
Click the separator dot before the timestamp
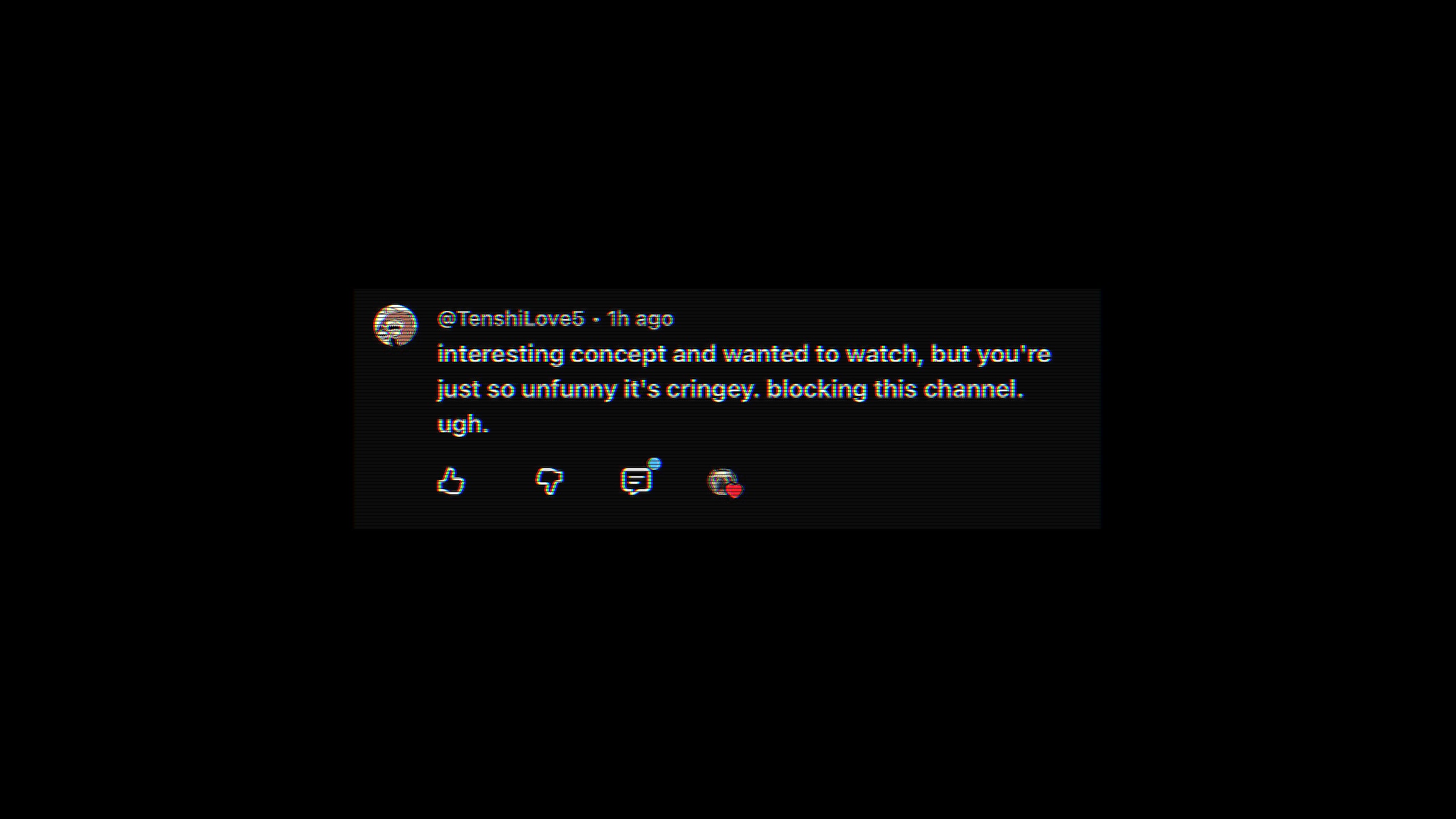(x=596, y=320)
